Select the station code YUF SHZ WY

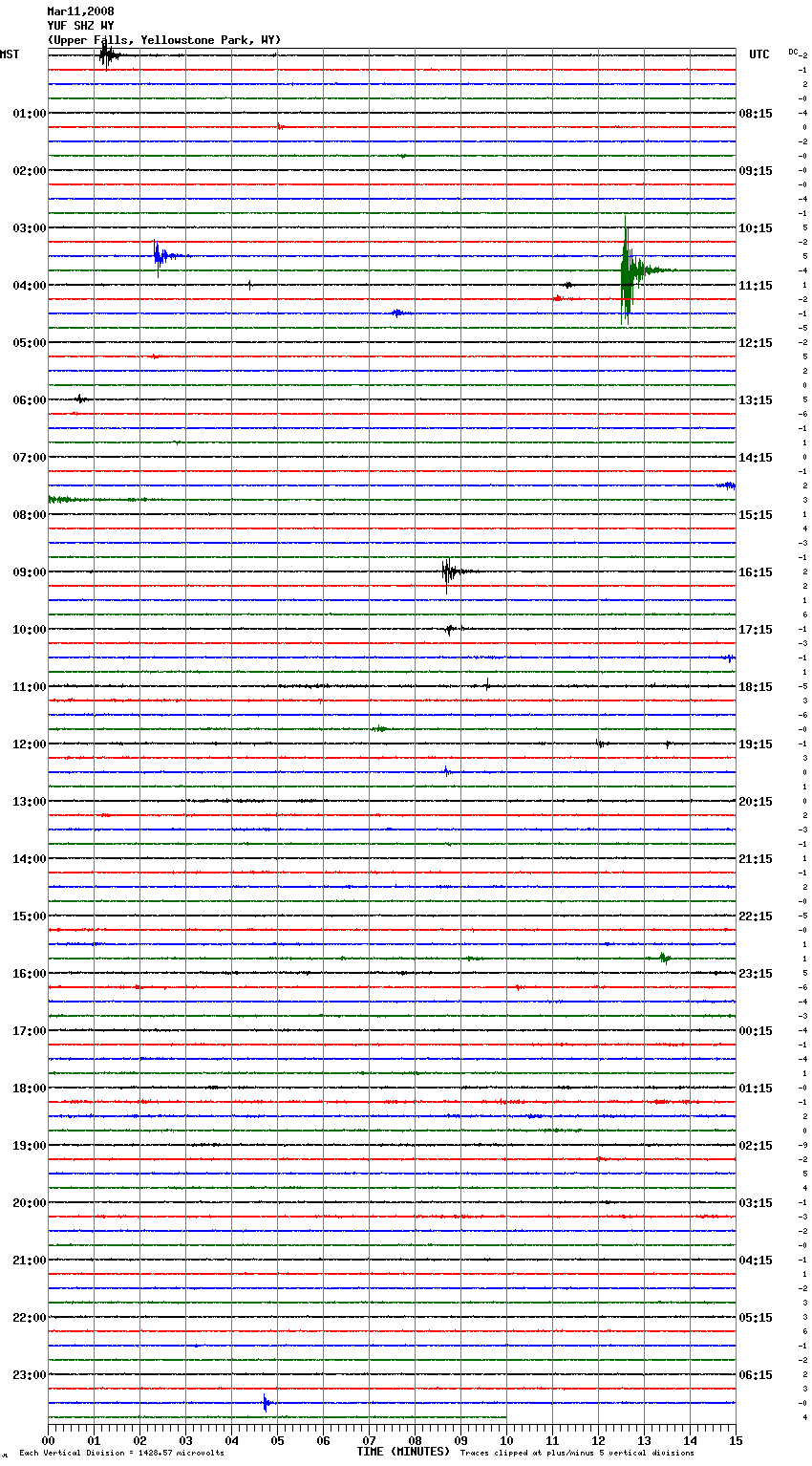click(x=80, y=26)
